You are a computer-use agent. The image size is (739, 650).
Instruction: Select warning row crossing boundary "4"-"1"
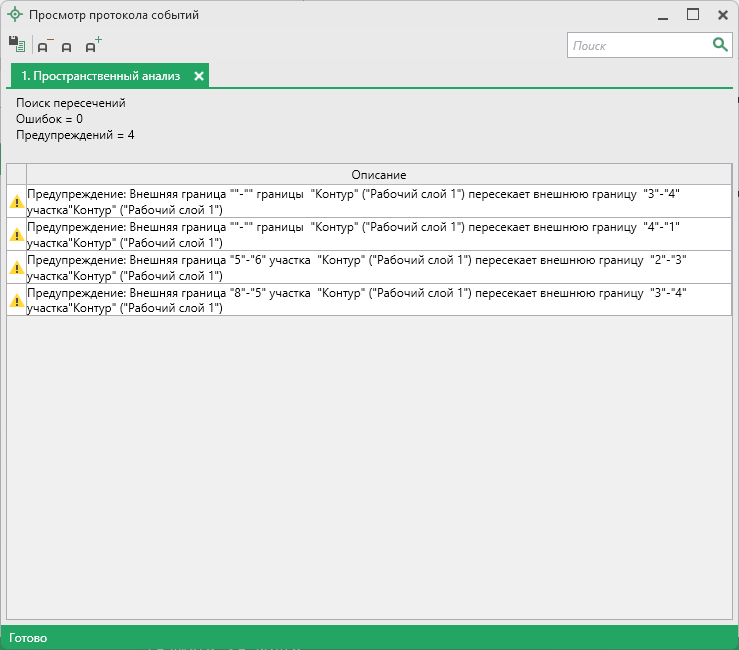378,234
